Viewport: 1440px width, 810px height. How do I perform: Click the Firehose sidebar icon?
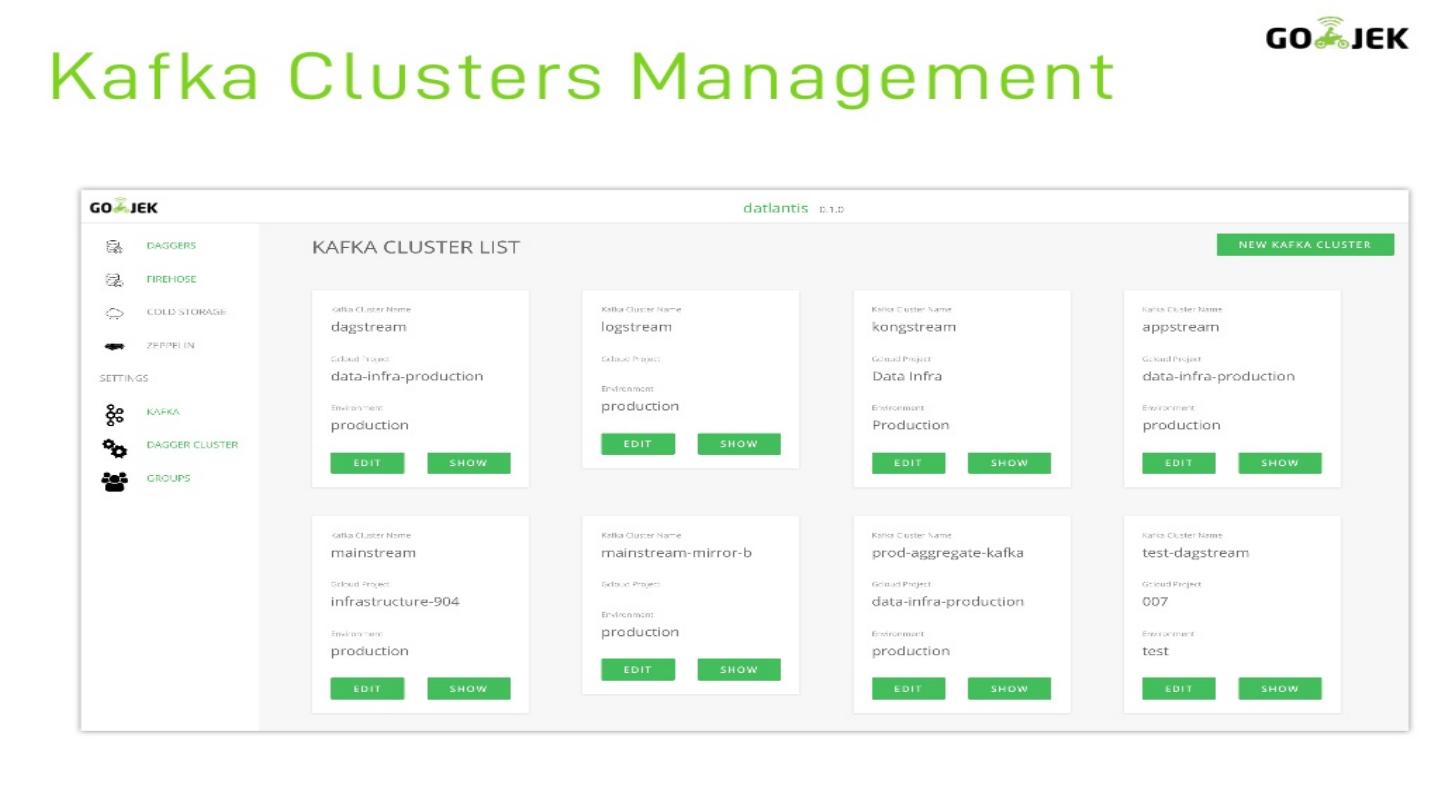click(x=113, y=280)
